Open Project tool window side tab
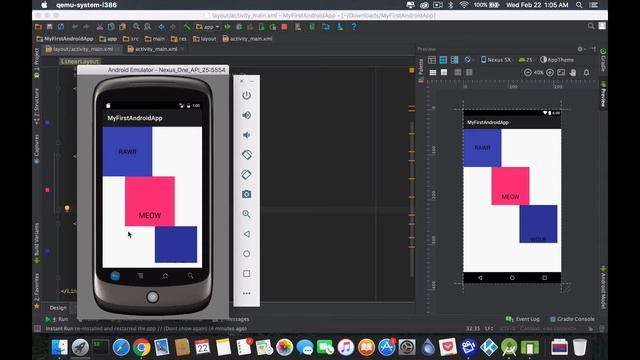The width and height of the screenshot is (640, 360). point(37,62)
